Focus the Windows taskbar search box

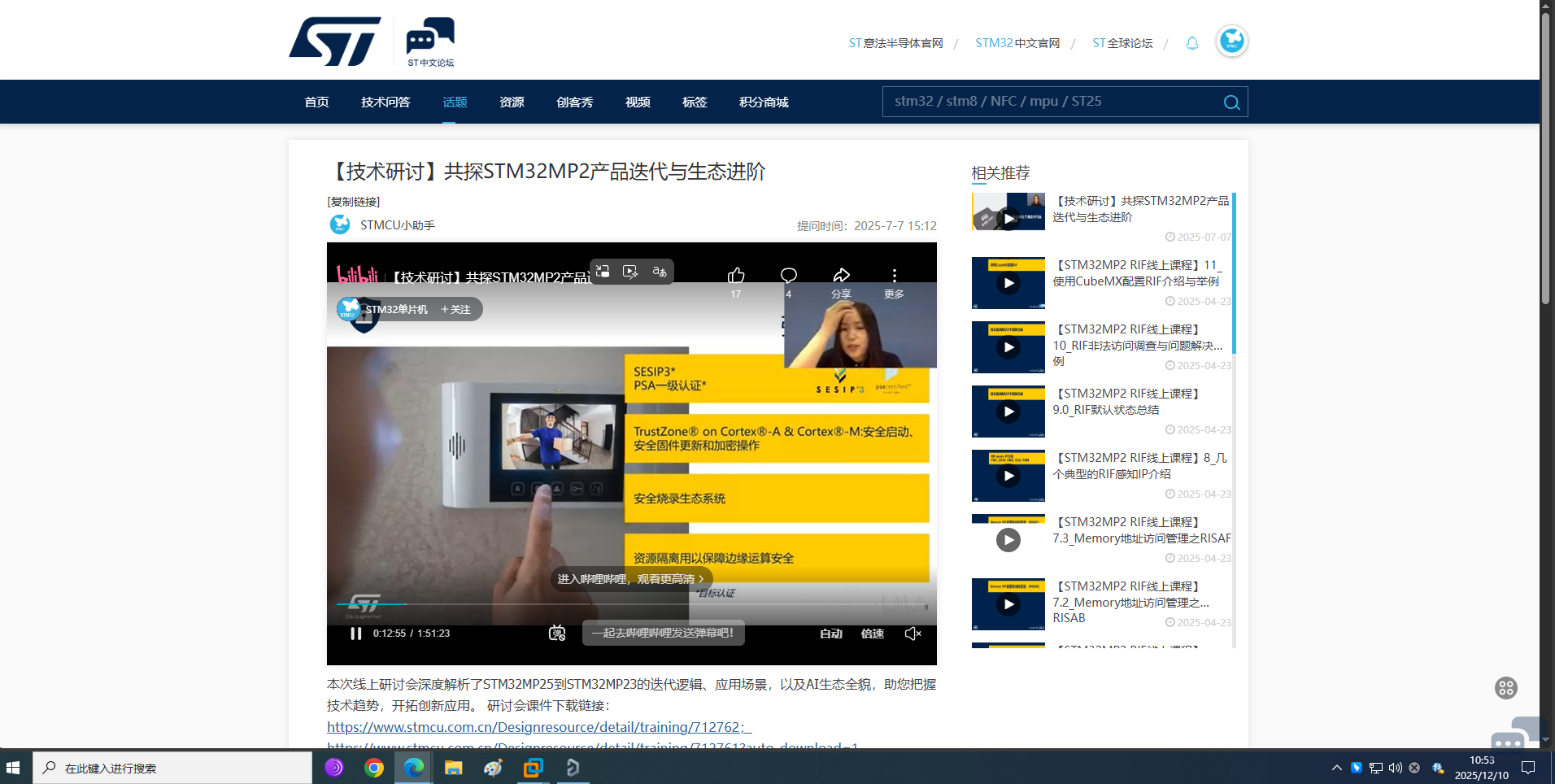pyautogui.click(x=172, y=768)
